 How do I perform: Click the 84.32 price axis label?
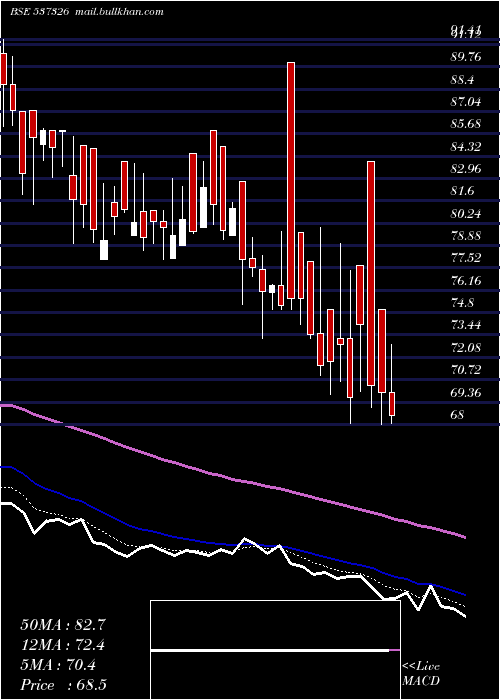click(x=466, y=146)
